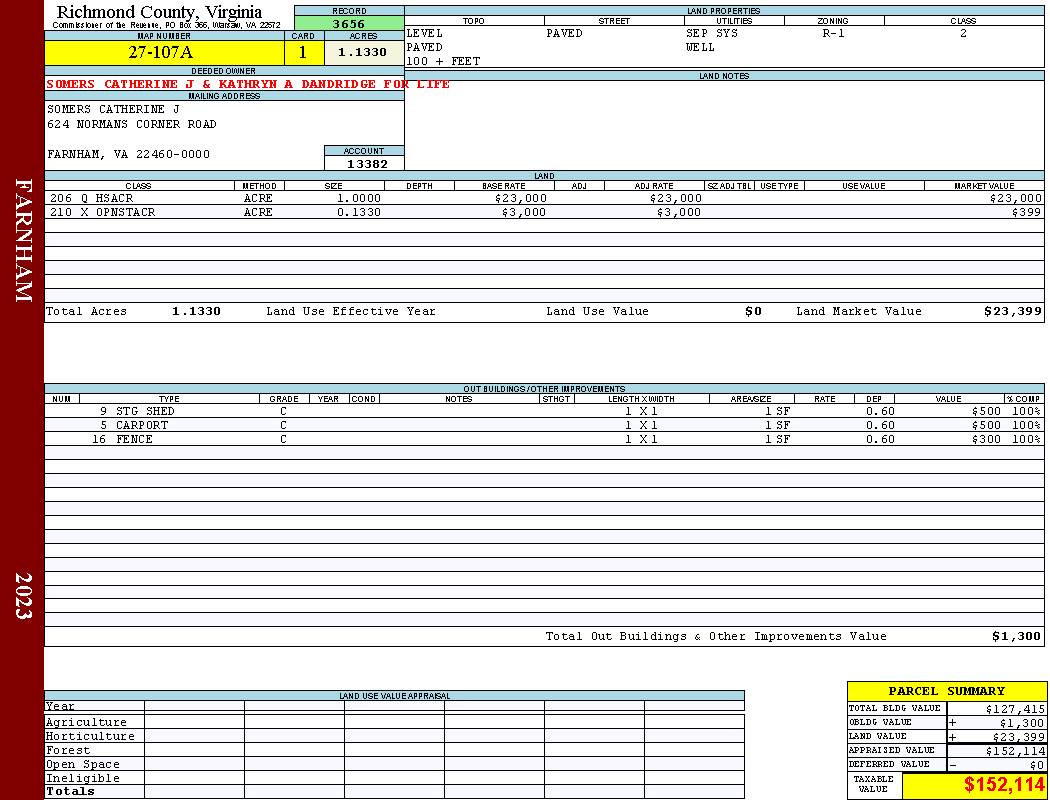Image resolution: width=1050 pixels, height=800 pixels.
Task: Click utilities value SEP SYS
Action: click(x=712, y=33)
